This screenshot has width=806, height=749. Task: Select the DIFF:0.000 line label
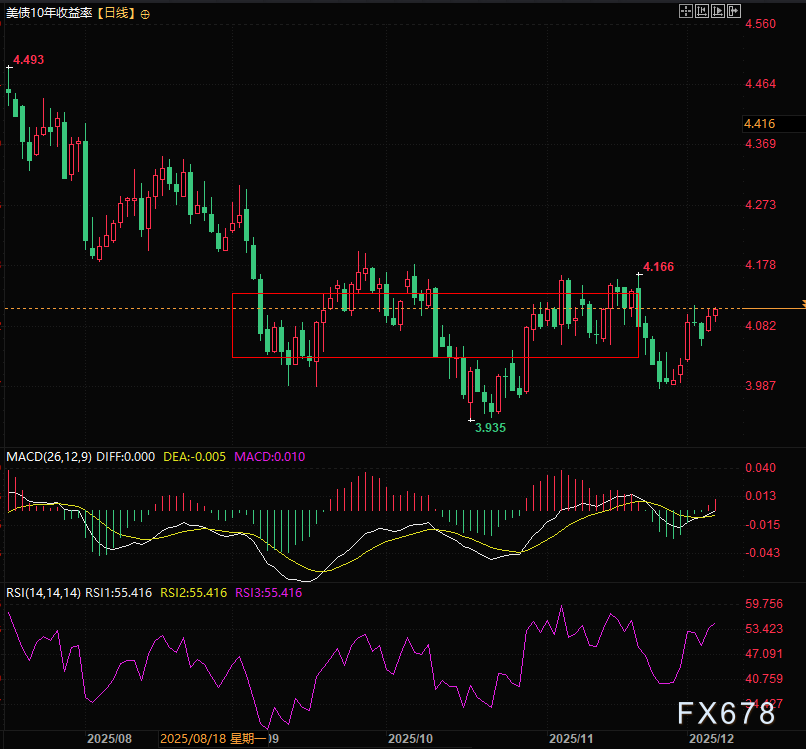tap(125, 456)
